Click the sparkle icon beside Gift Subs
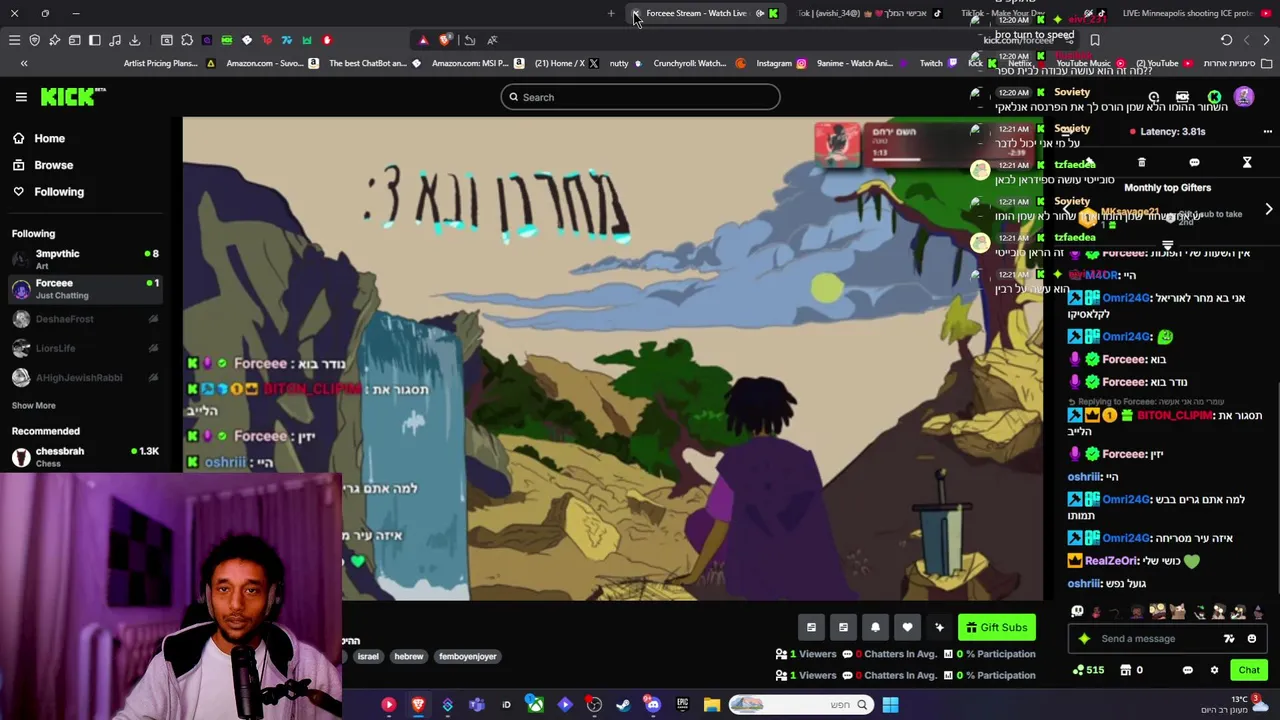The image size is (1280, 720). tap(939, 627)
